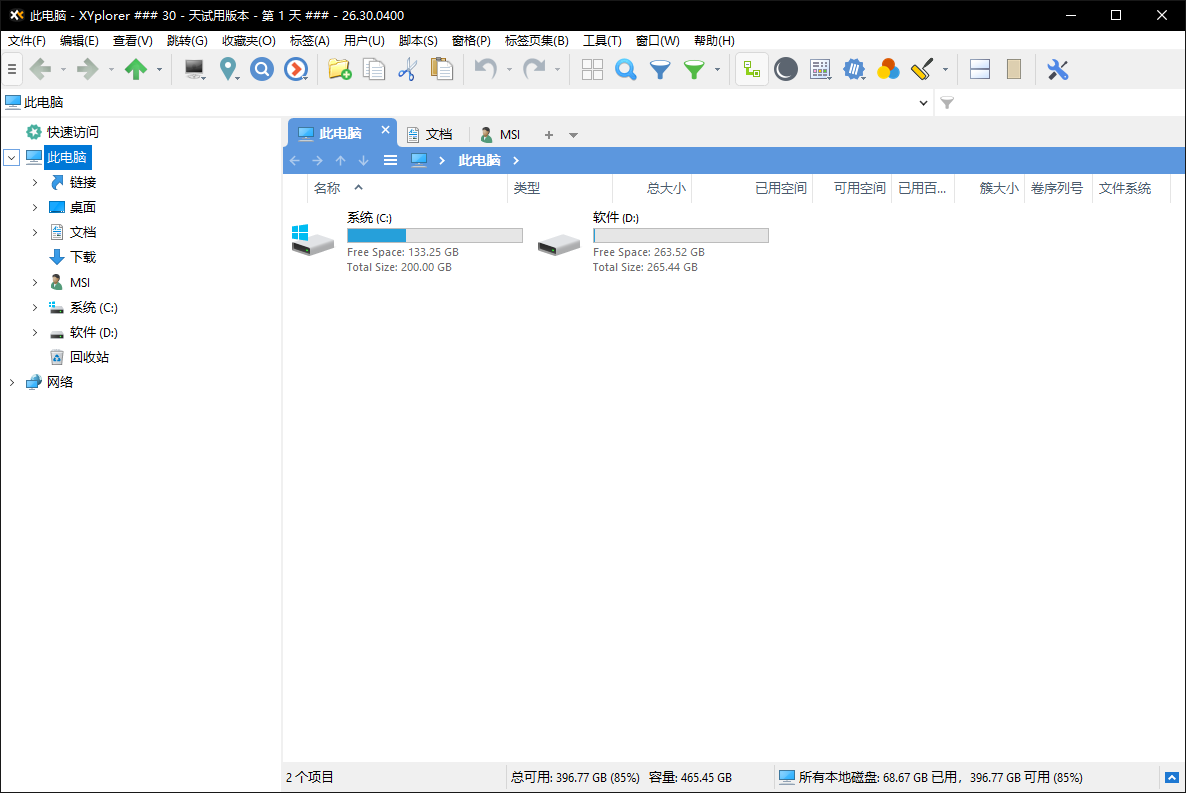
Task: Go forward with the gray right arrow
Action: (88, 70)
